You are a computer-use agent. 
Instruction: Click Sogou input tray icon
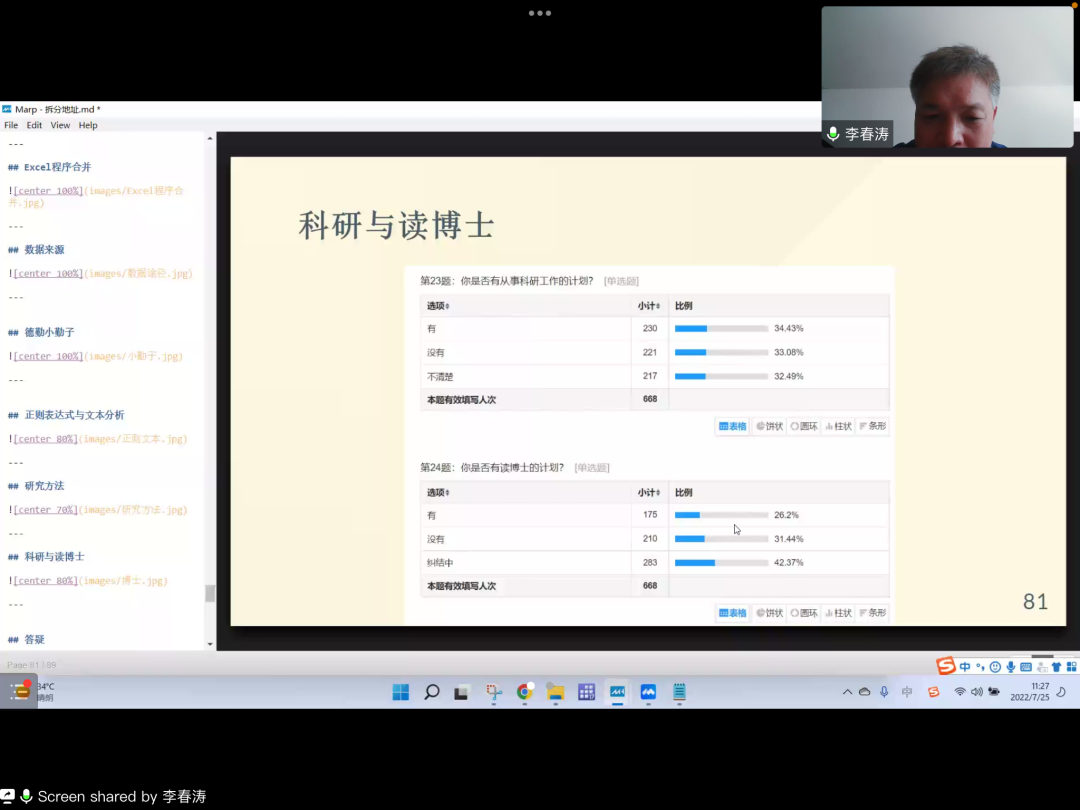933,692
